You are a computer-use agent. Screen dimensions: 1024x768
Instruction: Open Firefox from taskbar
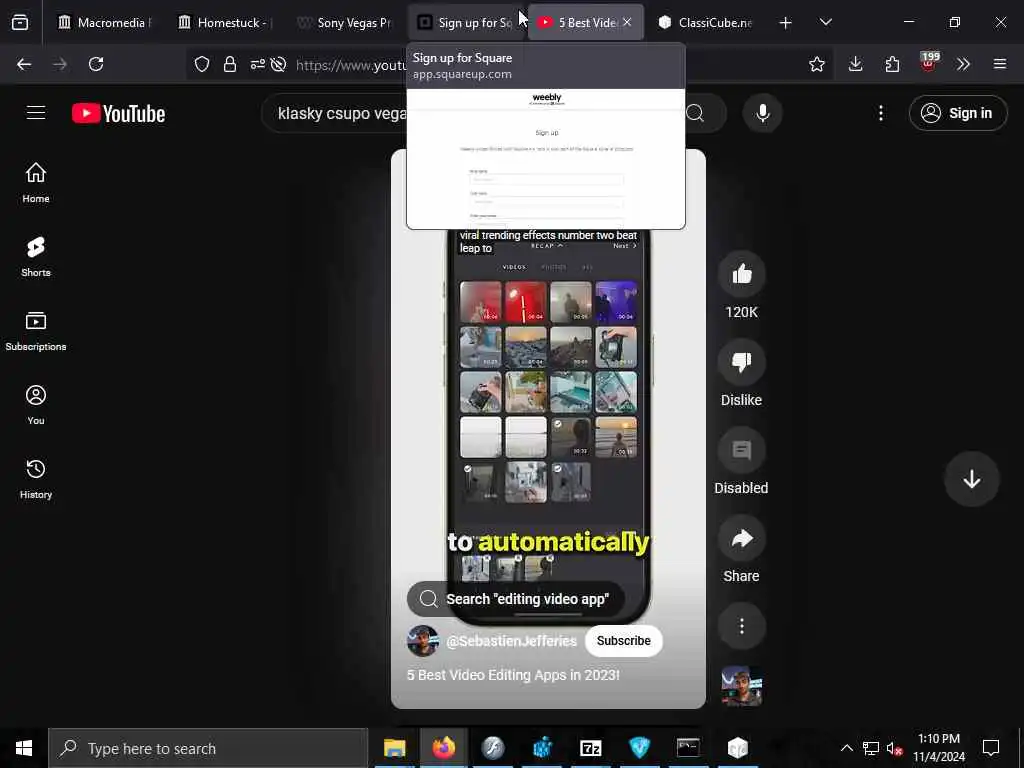click(443, 748)
